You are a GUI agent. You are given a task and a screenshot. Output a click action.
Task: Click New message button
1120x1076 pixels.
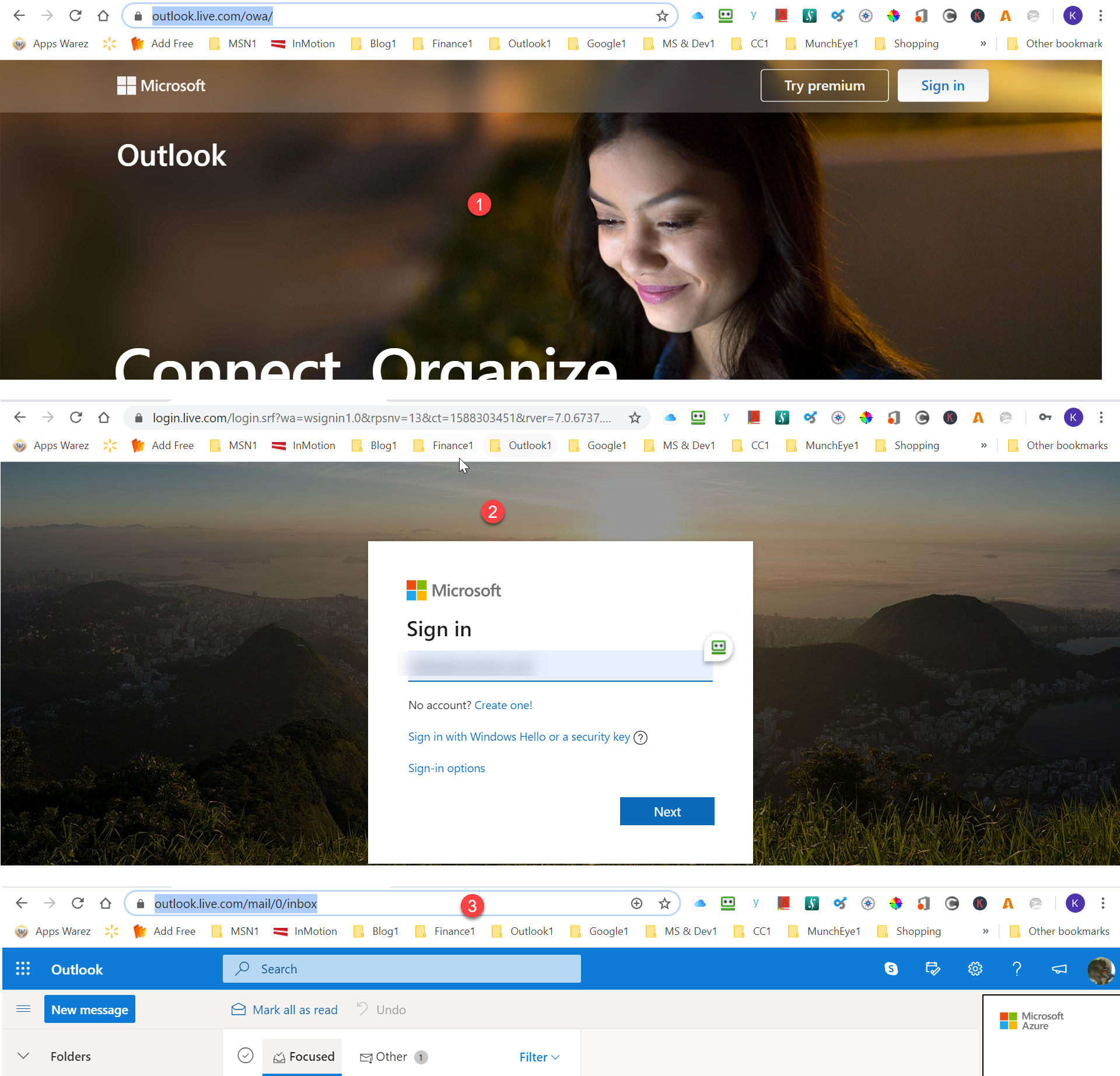(x=90, y=1010)
